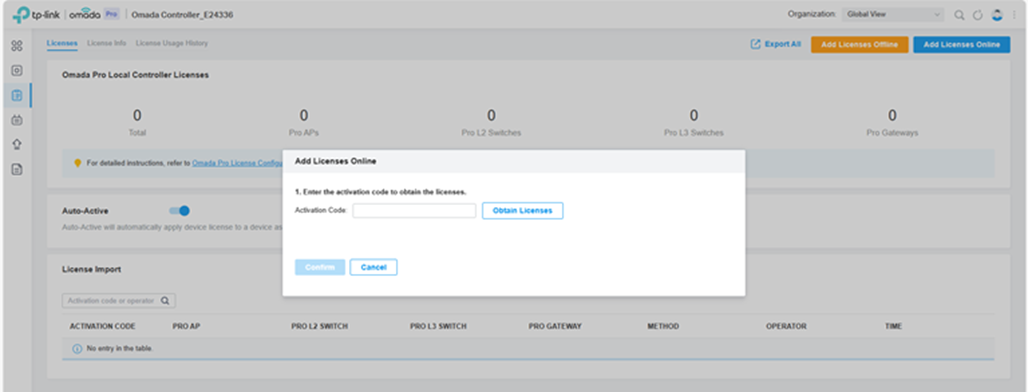The image size is (1028, 392).
Task: Select the Licenses sidebar icon
Action: point(17,96)
